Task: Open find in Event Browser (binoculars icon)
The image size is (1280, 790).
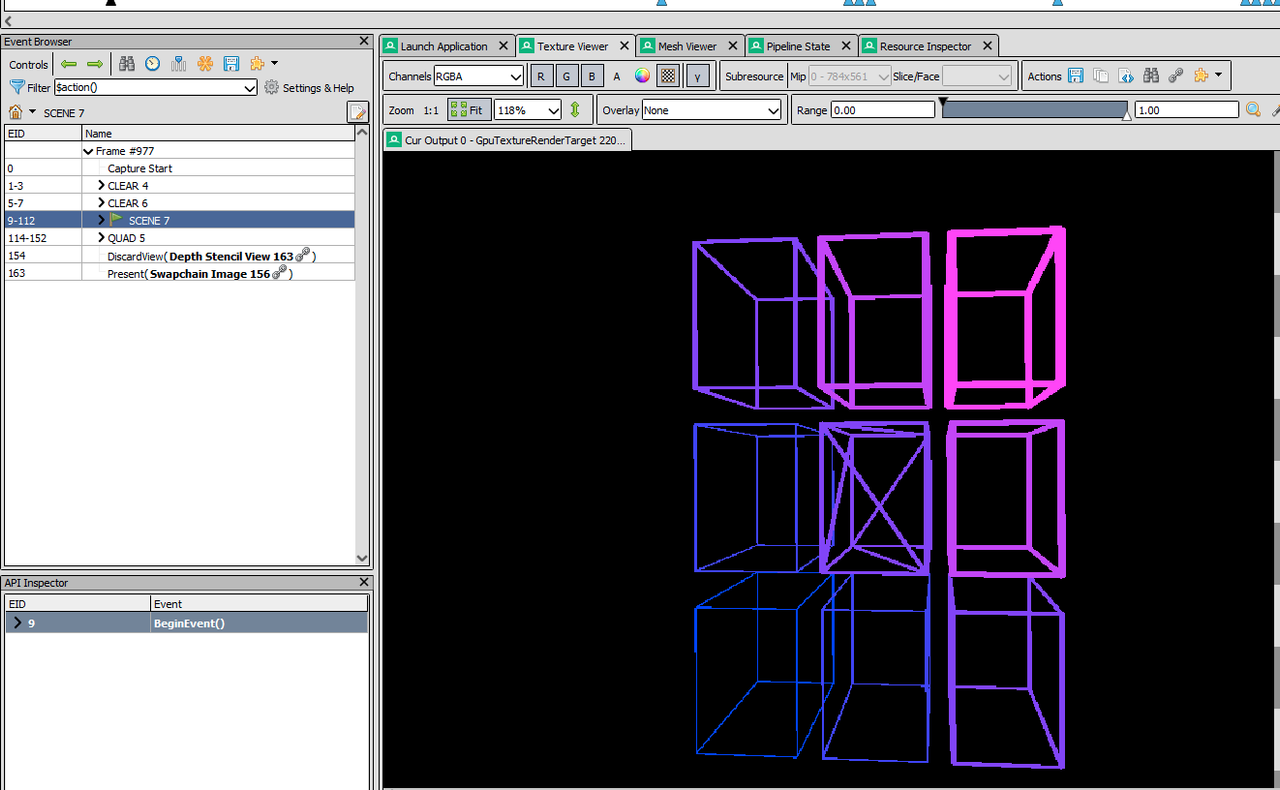Action: click(127, 64)
